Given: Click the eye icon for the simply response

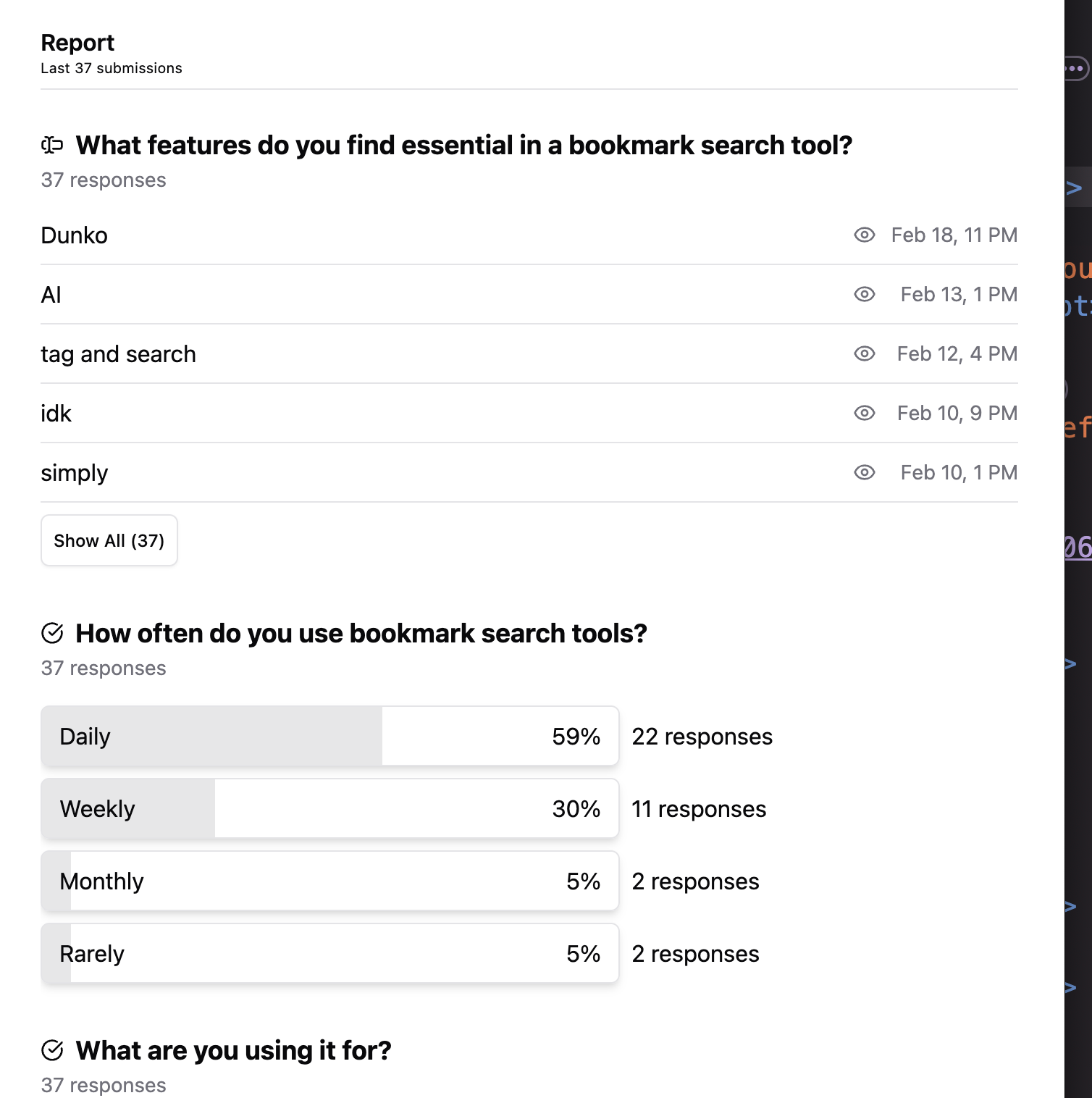Looking at the screenshot, I should (864, 472).
